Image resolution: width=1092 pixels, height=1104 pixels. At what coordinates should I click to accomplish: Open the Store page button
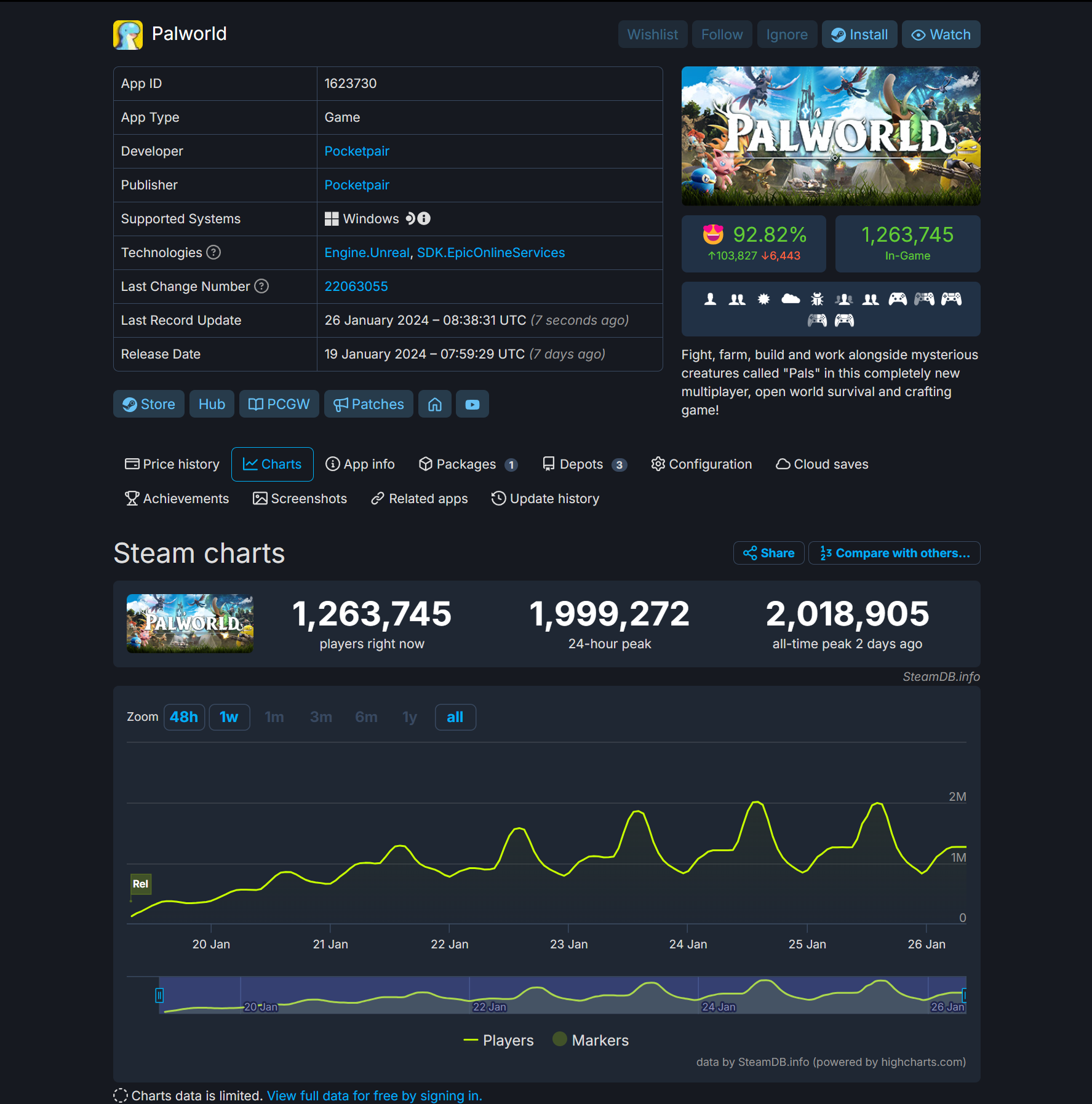pyautogui.click(x=149, y=404)
